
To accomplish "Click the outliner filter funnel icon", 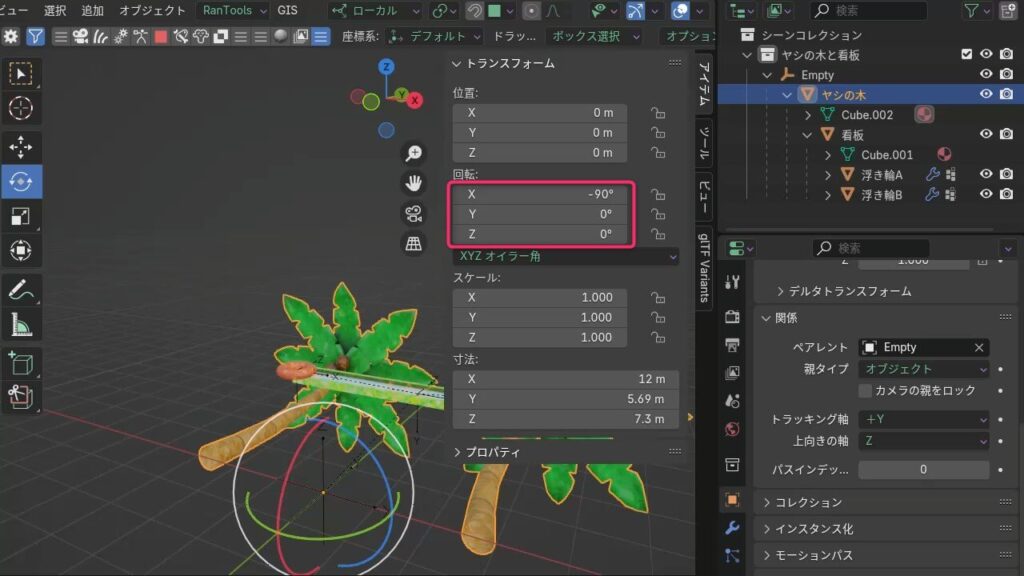I will [x=972, y=10].
